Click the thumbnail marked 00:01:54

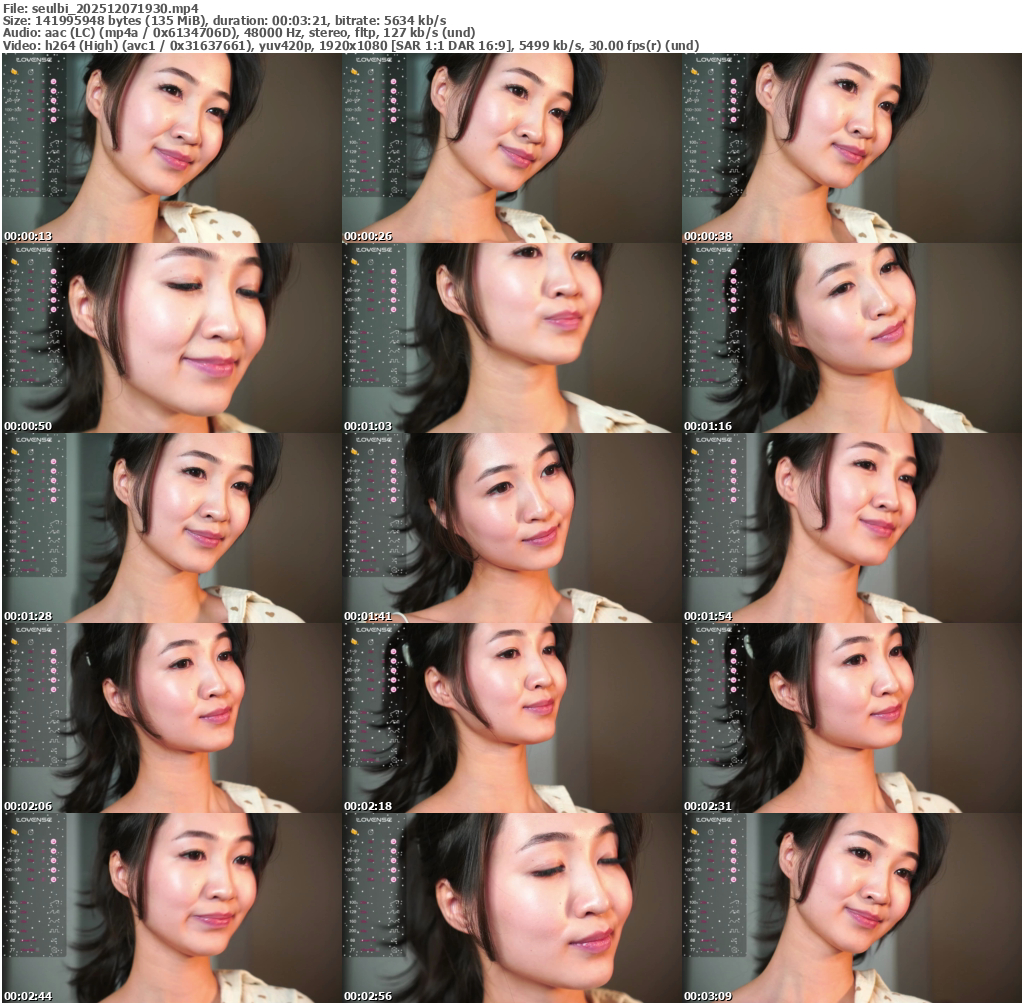pyautogui.click(x=851, y=528)
